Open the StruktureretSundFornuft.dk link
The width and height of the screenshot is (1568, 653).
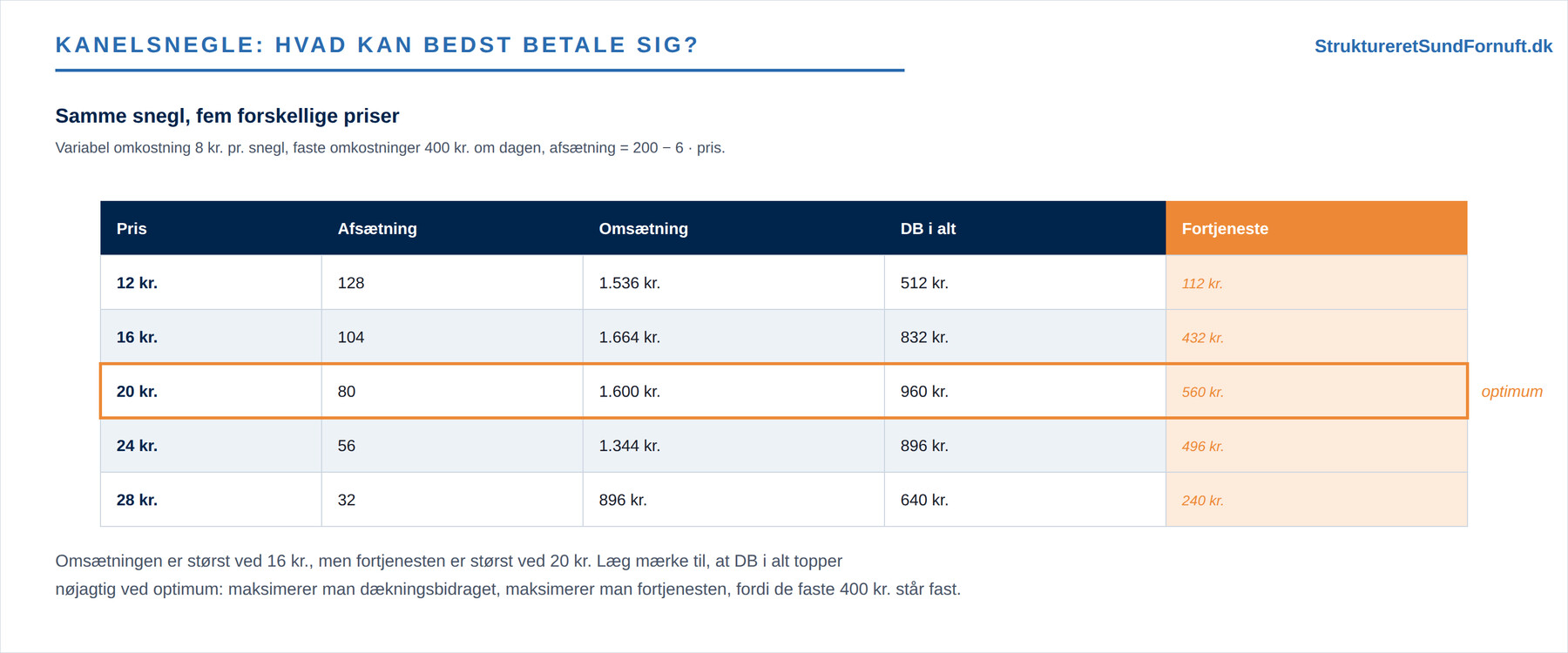coord(1433,46)
